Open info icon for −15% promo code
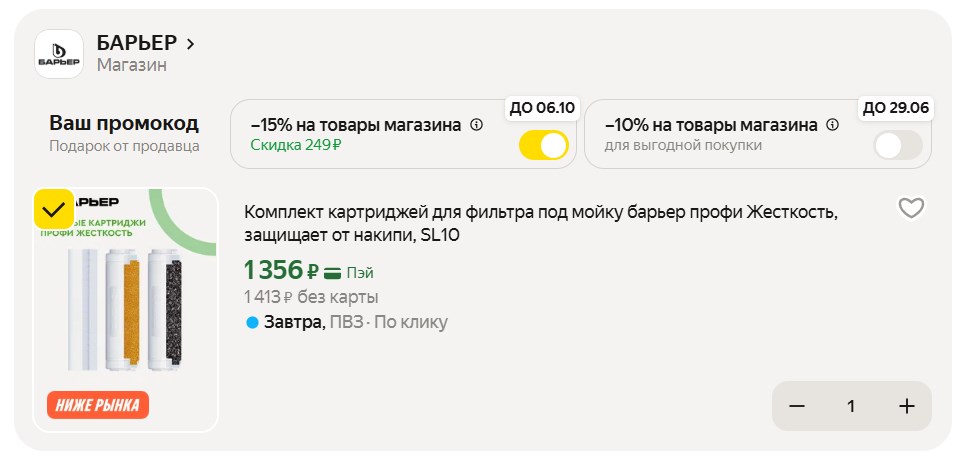This screenshot has height=464, width=966. point(476,126)
